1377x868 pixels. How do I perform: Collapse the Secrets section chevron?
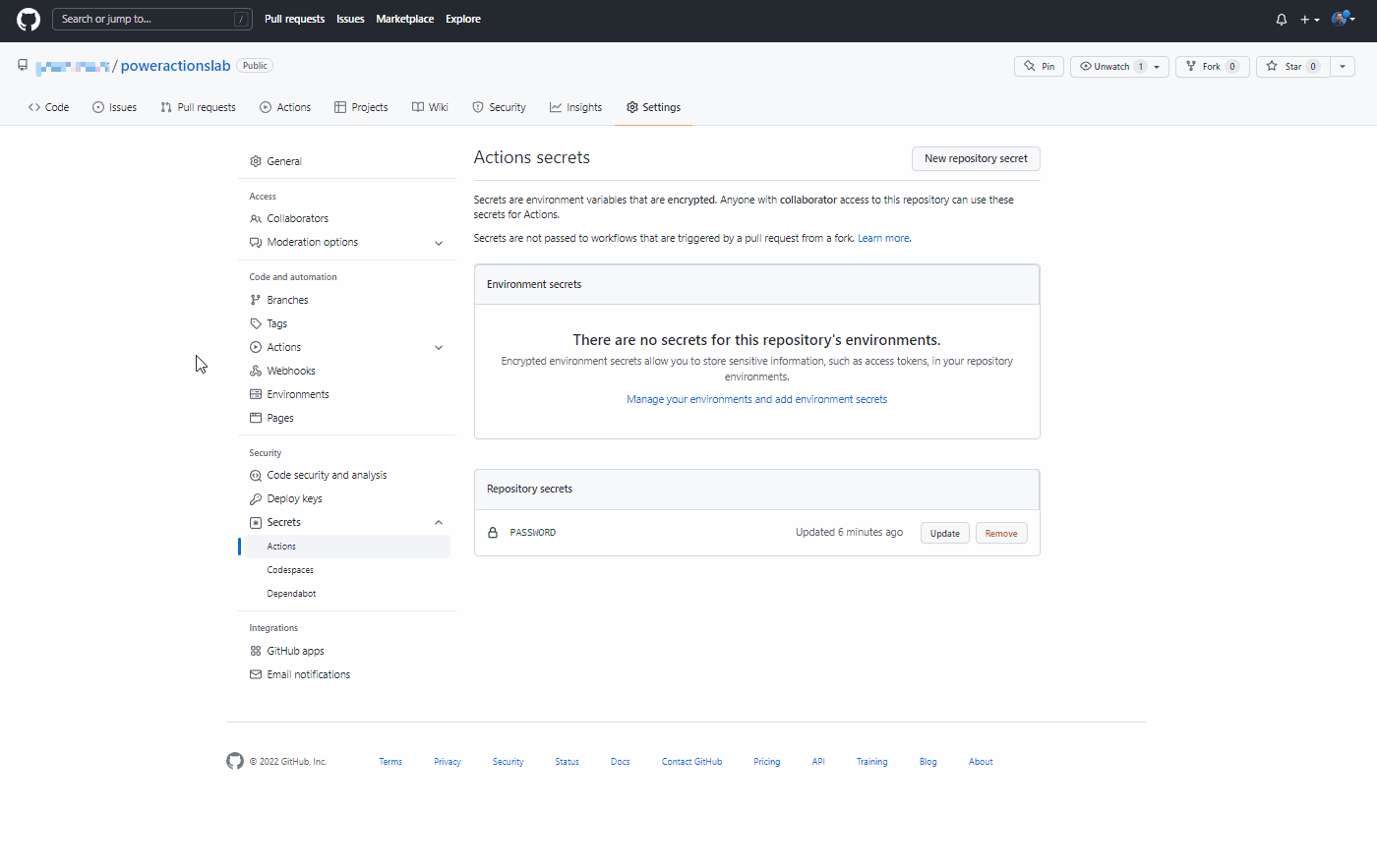(439, 522)
